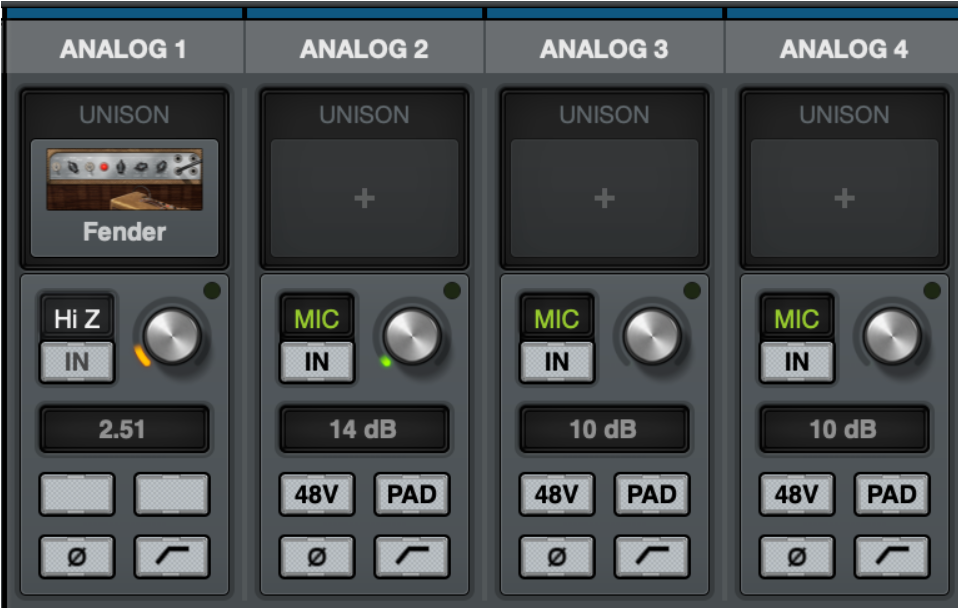959x609 pixels.
Task: Enable low cut filter on Analog 2
Action: point(412,556)
